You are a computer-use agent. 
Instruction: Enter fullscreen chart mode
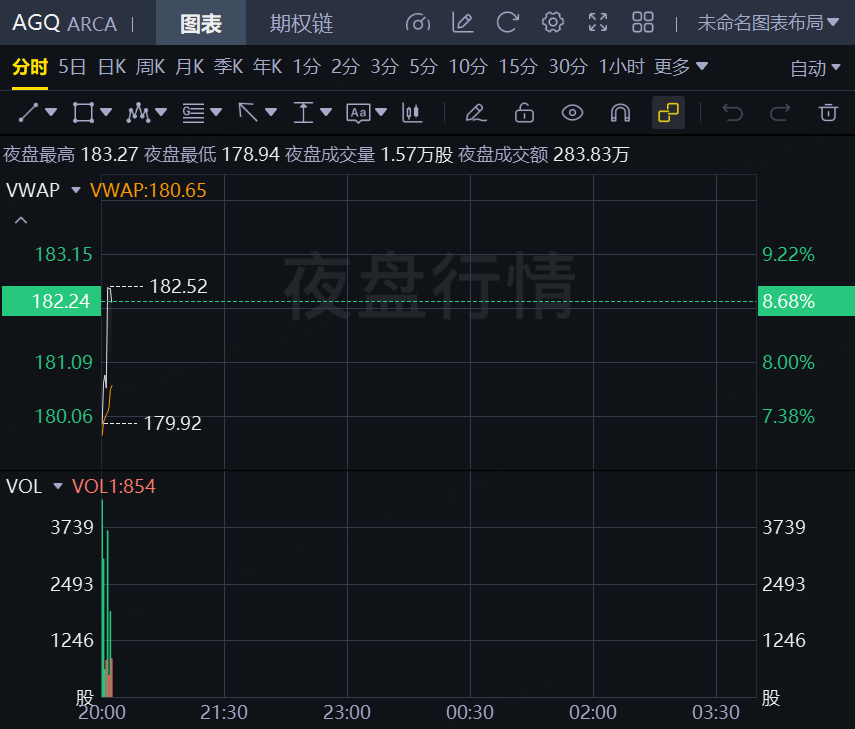[x=598, y=23]
